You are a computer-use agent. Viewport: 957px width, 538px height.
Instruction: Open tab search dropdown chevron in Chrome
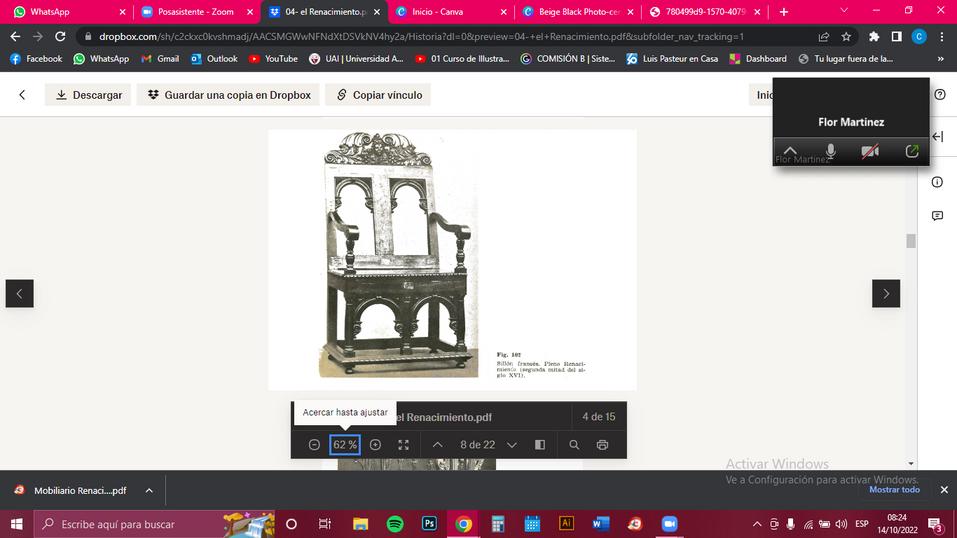point(844,11)
